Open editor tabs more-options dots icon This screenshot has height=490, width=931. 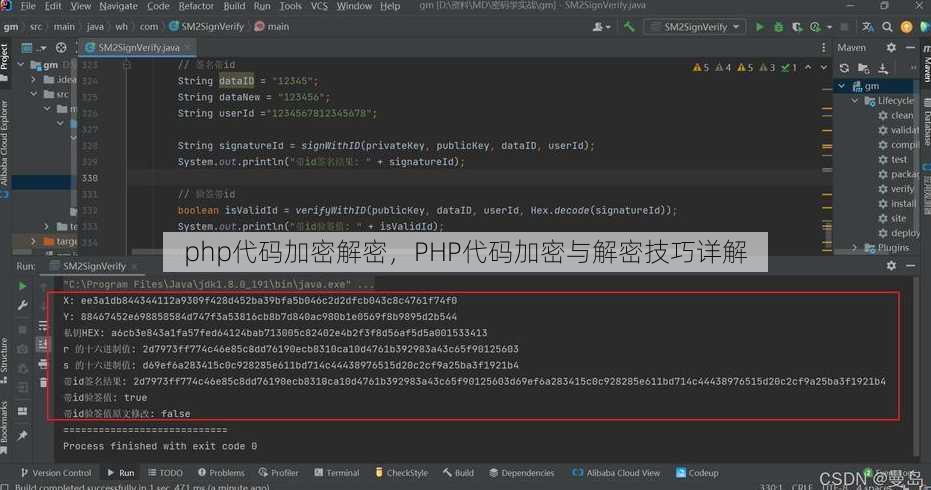(824, 48)
